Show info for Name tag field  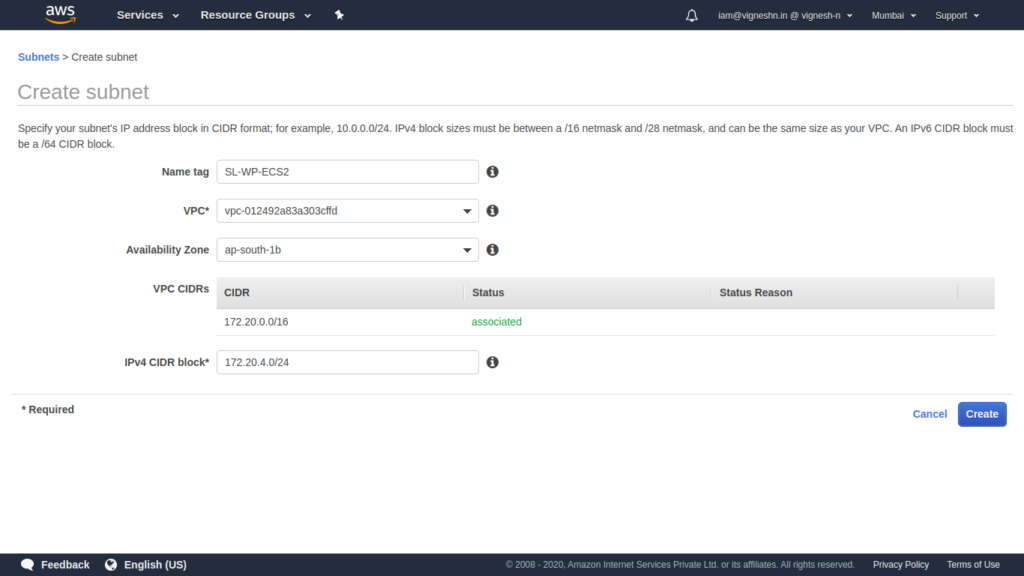click(492, 172)
